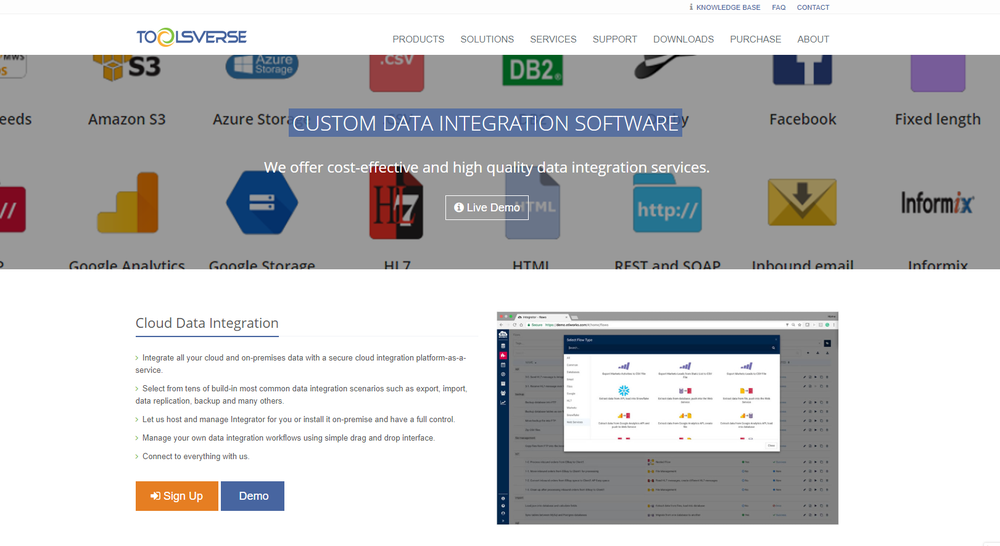The height and width of the screenshot is (546, 1000).
Task: Click the 'We offer cost-effective' tagline
Action: pos(487,167)
